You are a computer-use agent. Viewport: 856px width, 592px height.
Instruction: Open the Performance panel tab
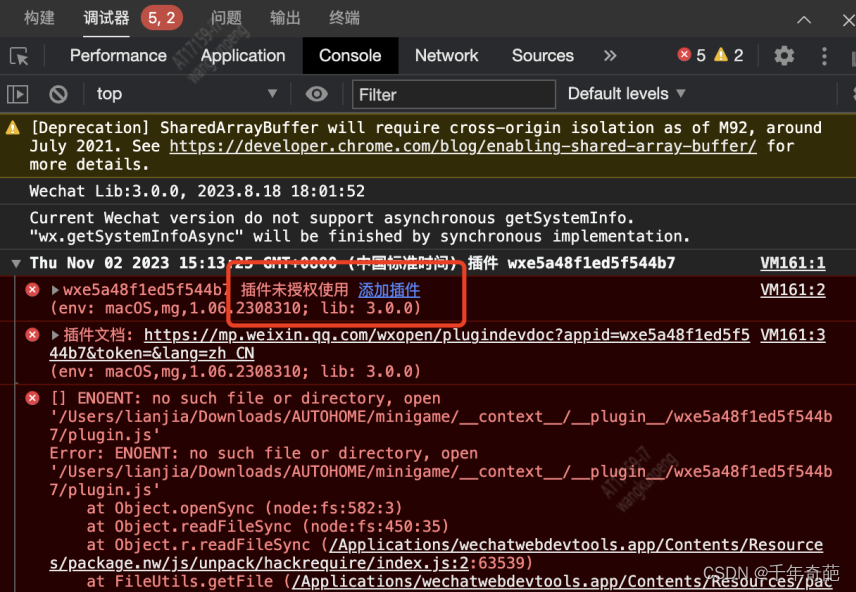pos(118,56)
